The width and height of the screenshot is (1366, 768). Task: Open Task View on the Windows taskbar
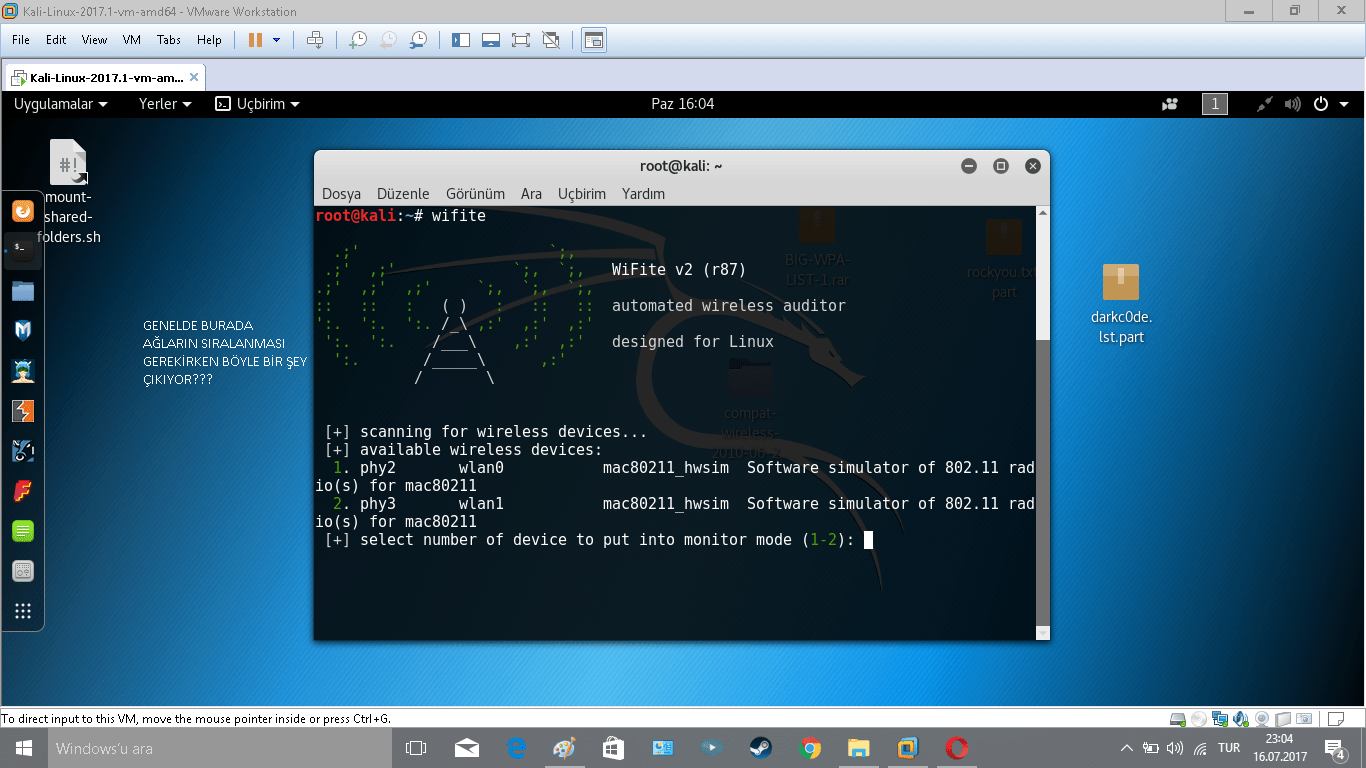[415, 748]
